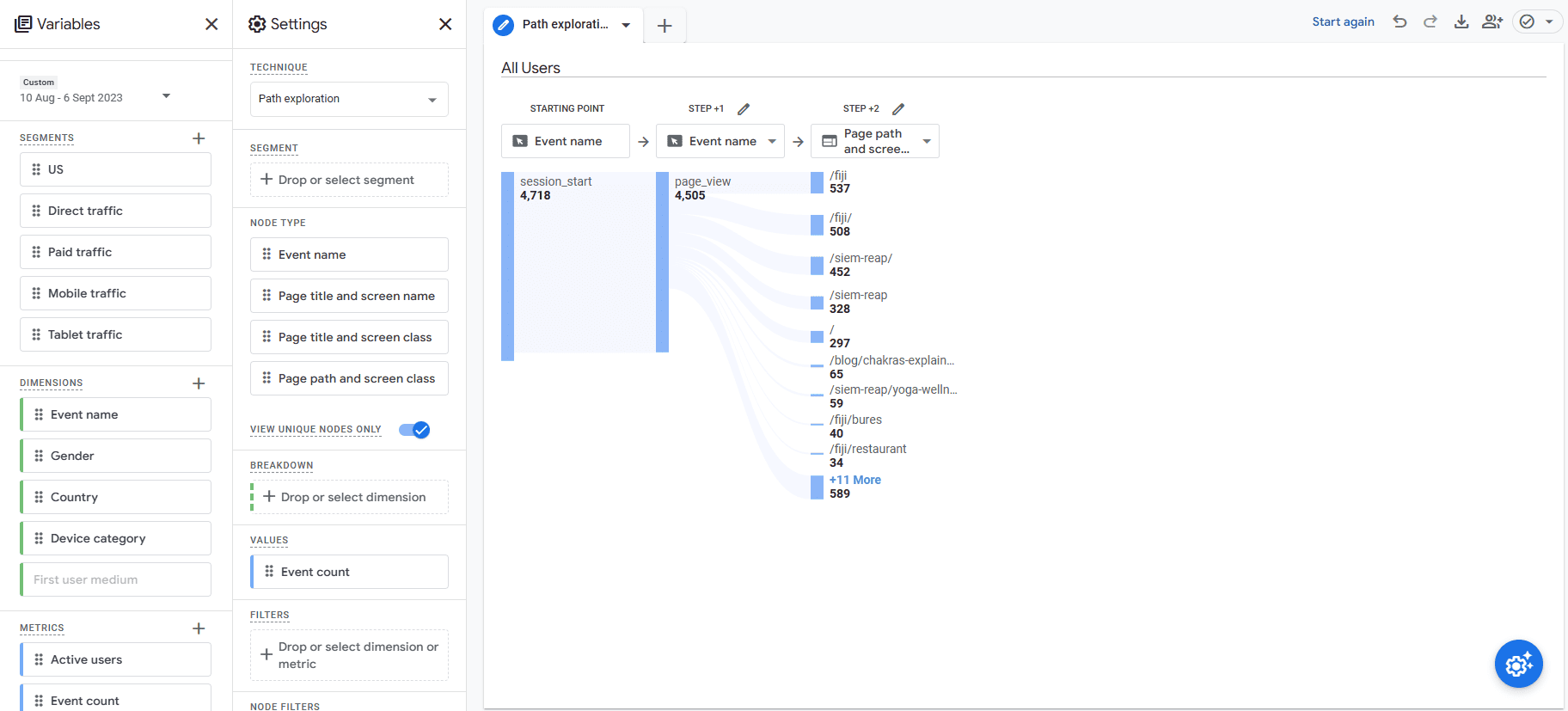Image resolution: width=1568 pixels, height=711 pixels.
Task: Edit STEP +2 with pencil icon
Action: click(898, 109)
